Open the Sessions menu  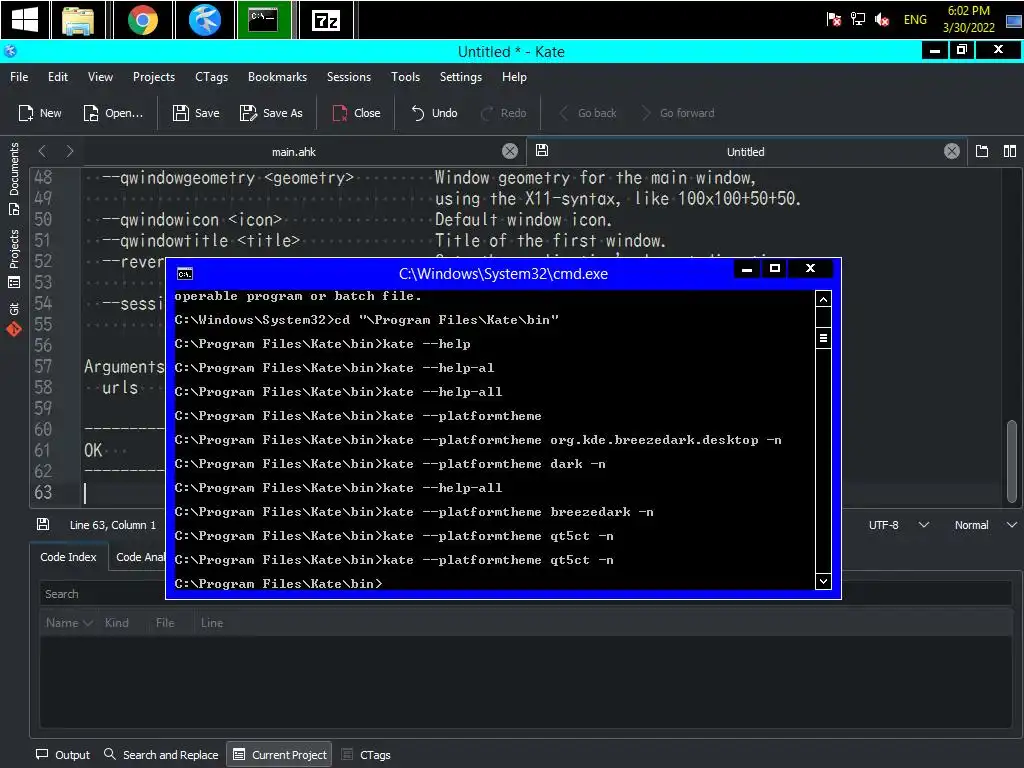(349, 76)
